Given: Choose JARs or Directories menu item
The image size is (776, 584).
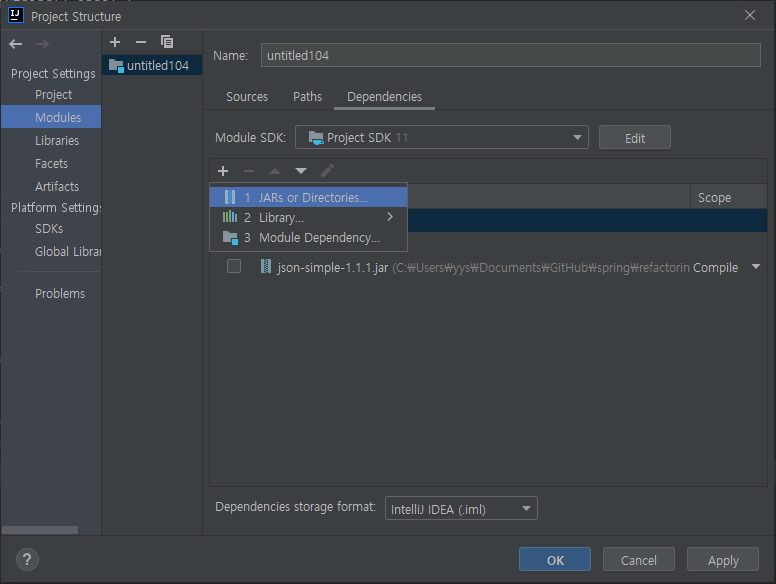Looking at the screenshot, I should (x=308, y=197).
